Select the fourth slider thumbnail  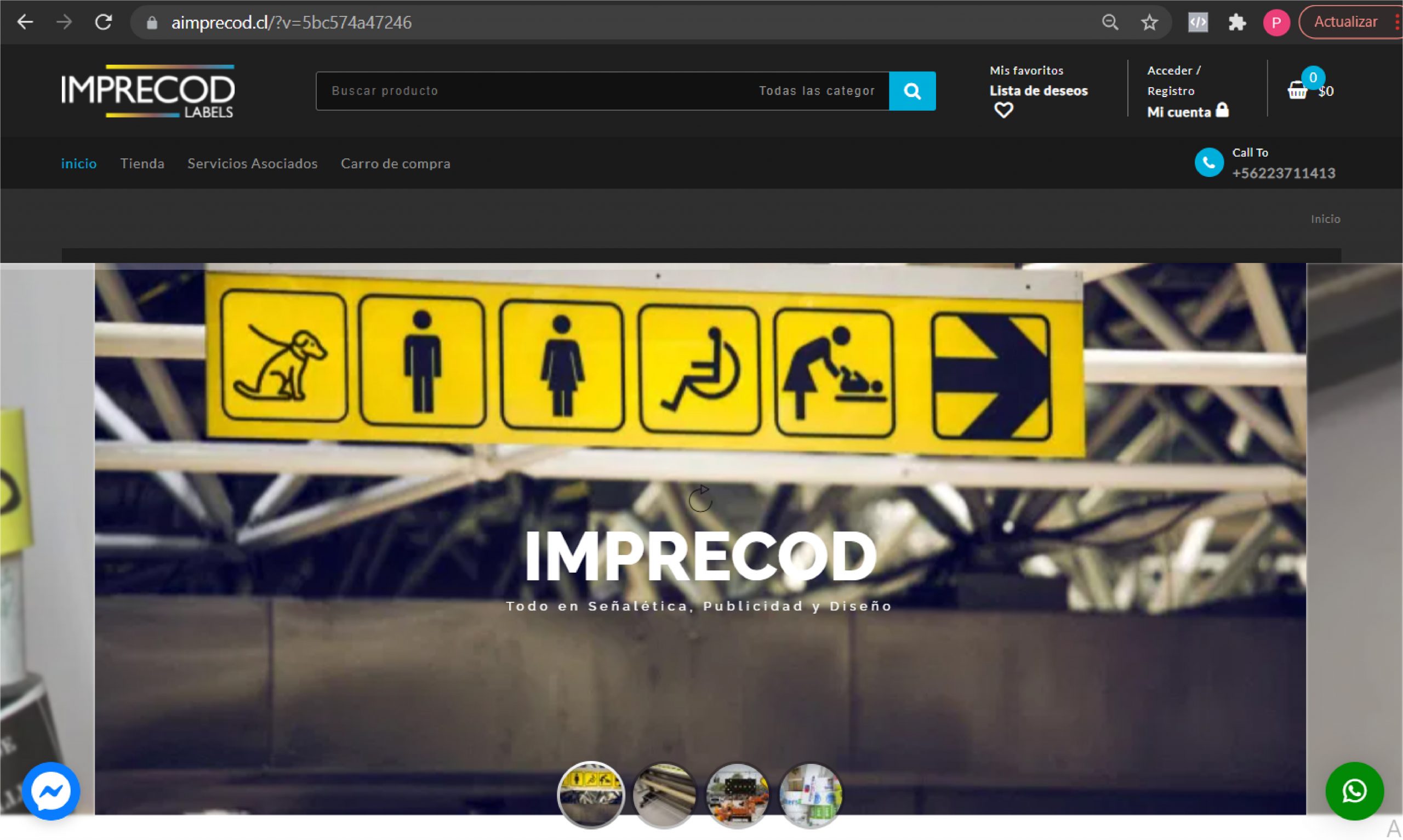click(x=811, y=795)
